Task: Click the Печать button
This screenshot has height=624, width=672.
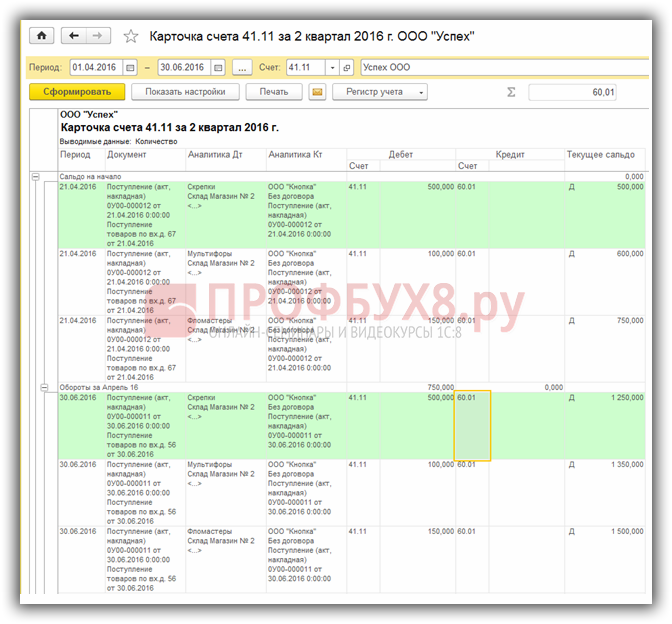Action: pyautogui.click(x=273, y=92)
